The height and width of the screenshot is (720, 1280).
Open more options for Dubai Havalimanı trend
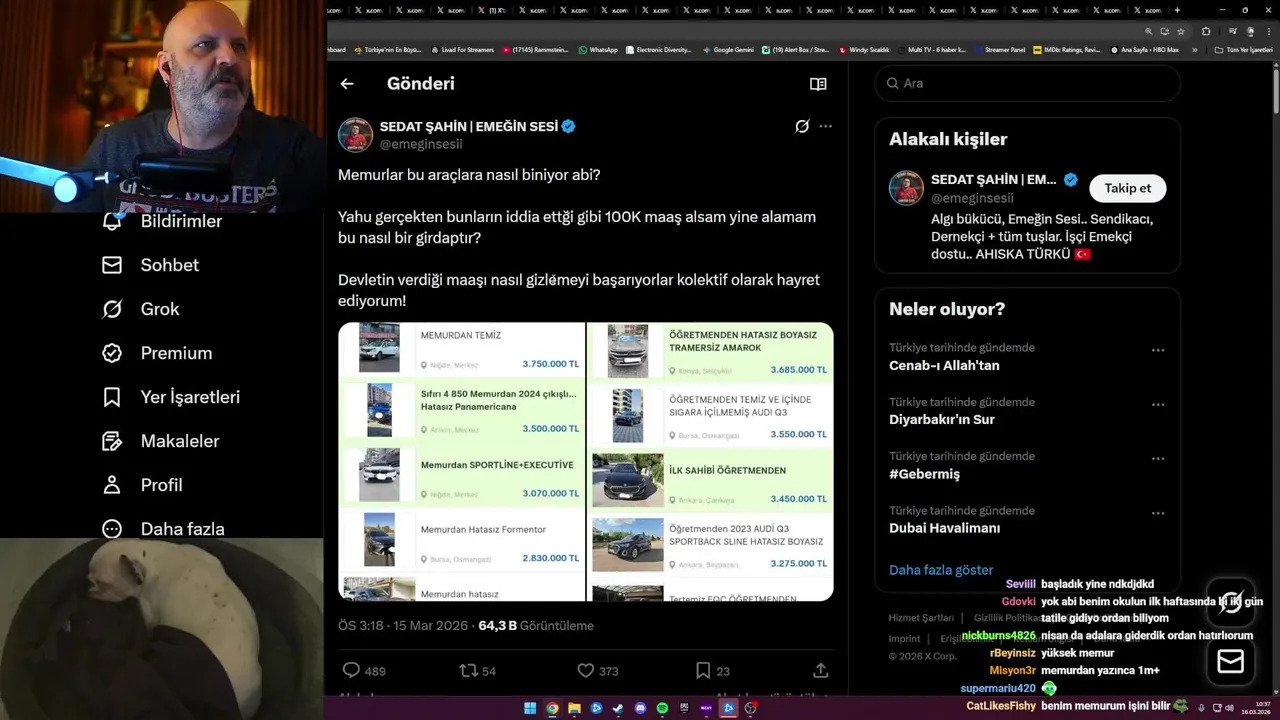click(1158, 513)
